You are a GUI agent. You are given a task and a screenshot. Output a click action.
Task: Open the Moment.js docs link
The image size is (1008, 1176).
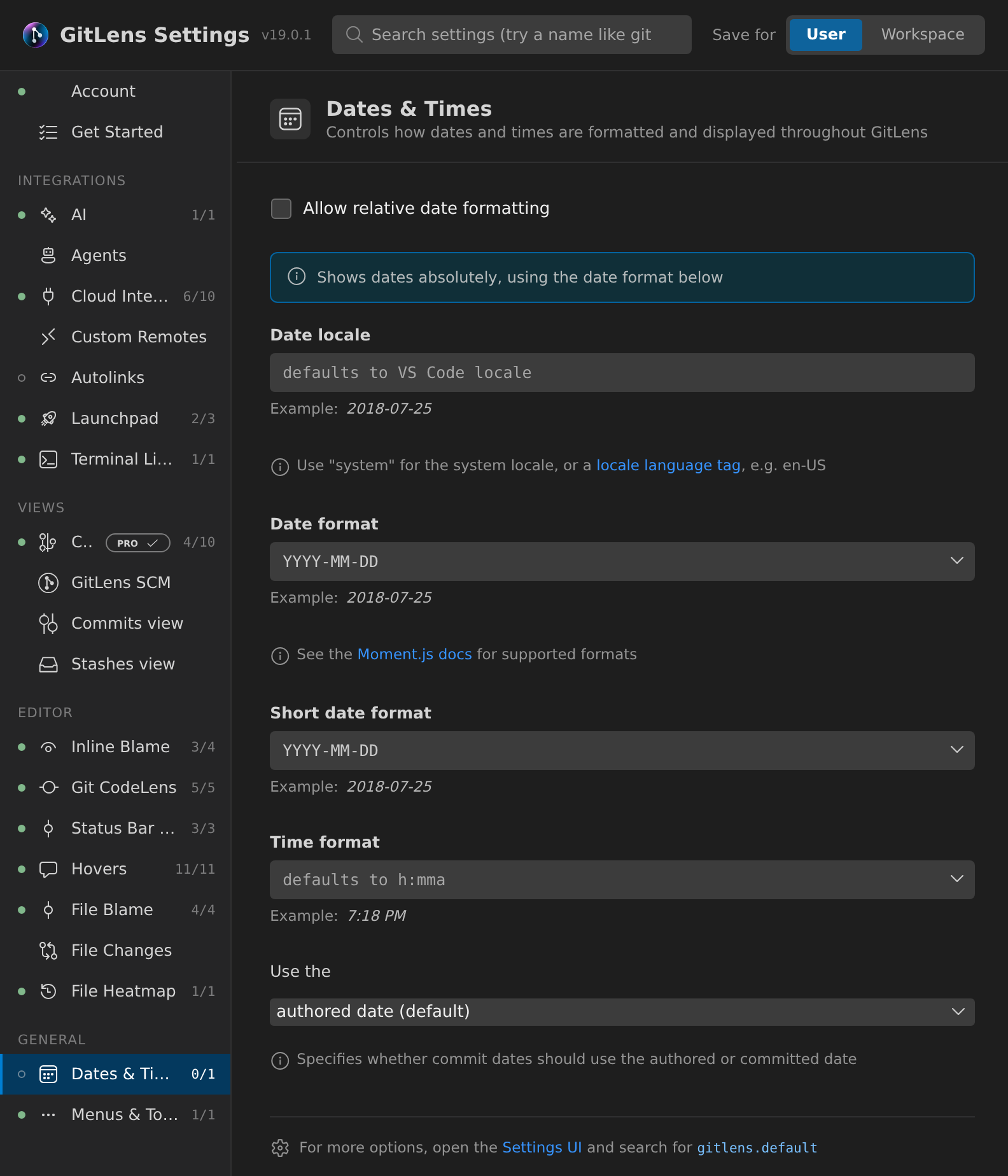click(414, 654)
